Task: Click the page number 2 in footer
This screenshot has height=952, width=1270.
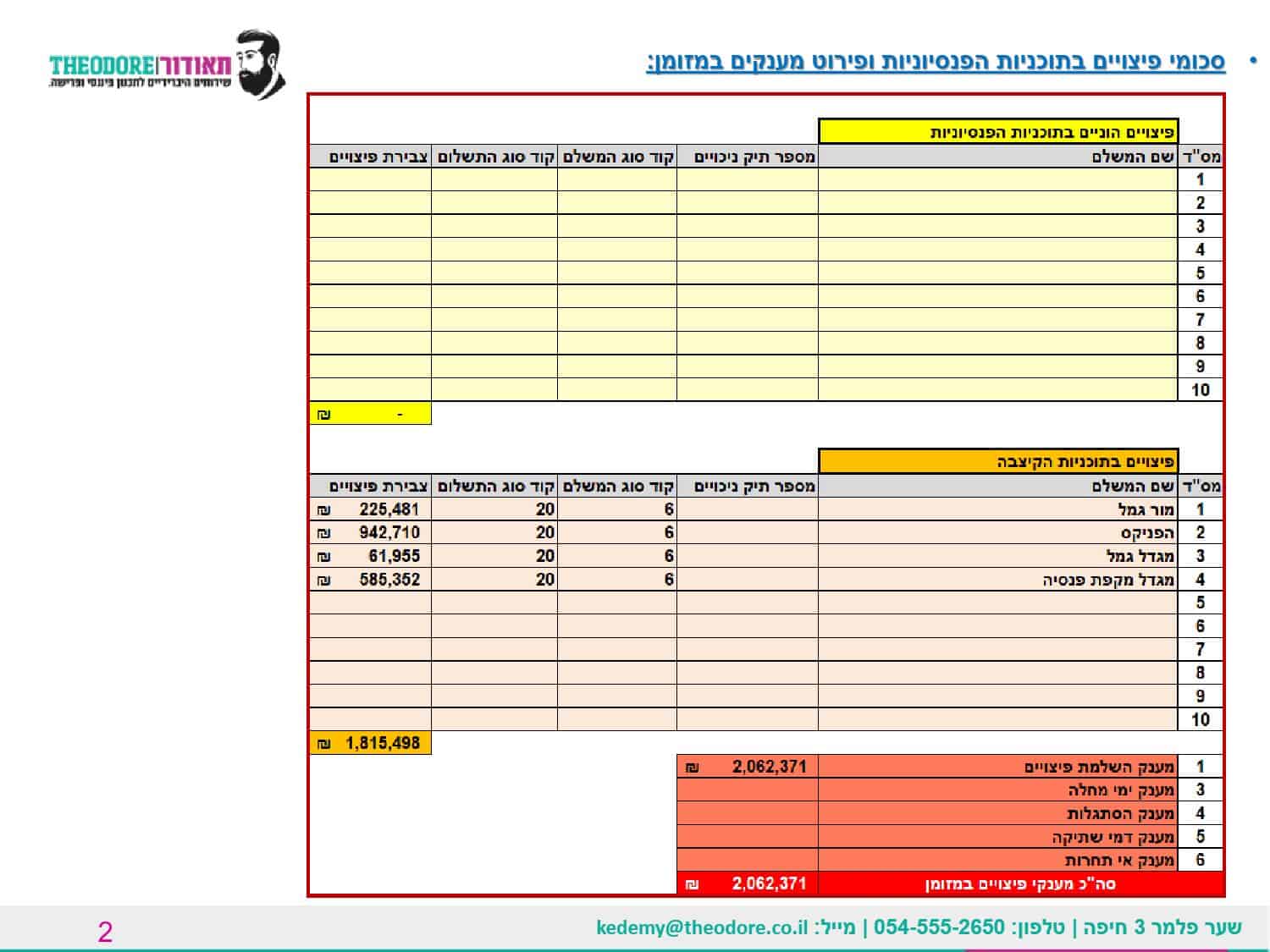Action: pyautogui.click(x=105, y=932)
